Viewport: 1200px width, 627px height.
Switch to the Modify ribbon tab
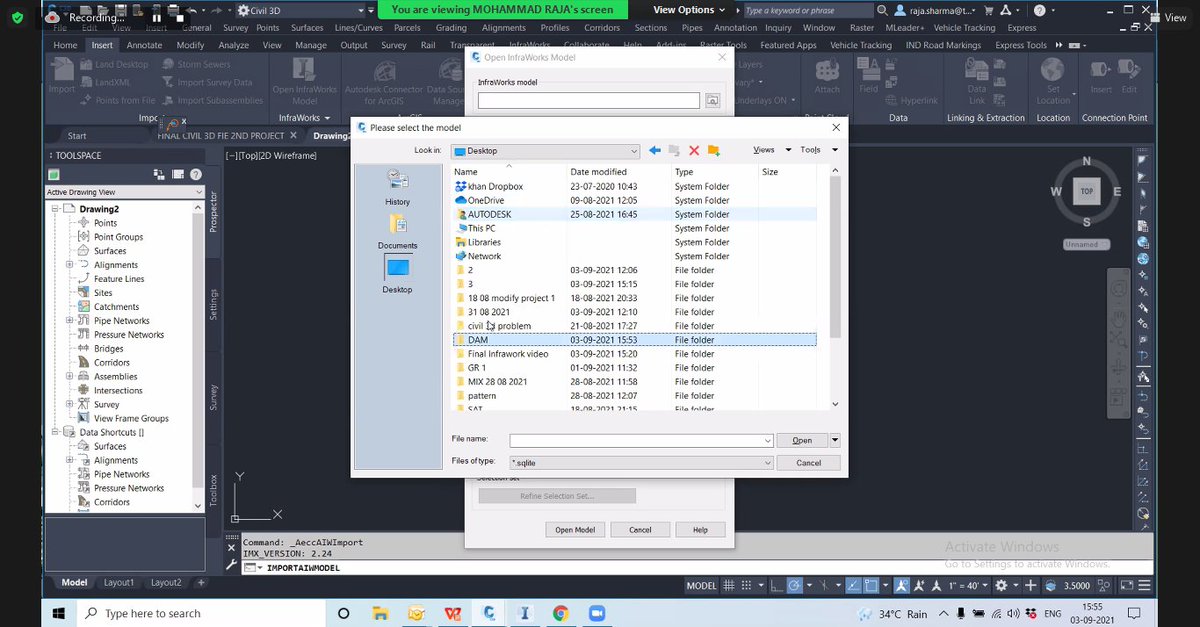point(190,45)
